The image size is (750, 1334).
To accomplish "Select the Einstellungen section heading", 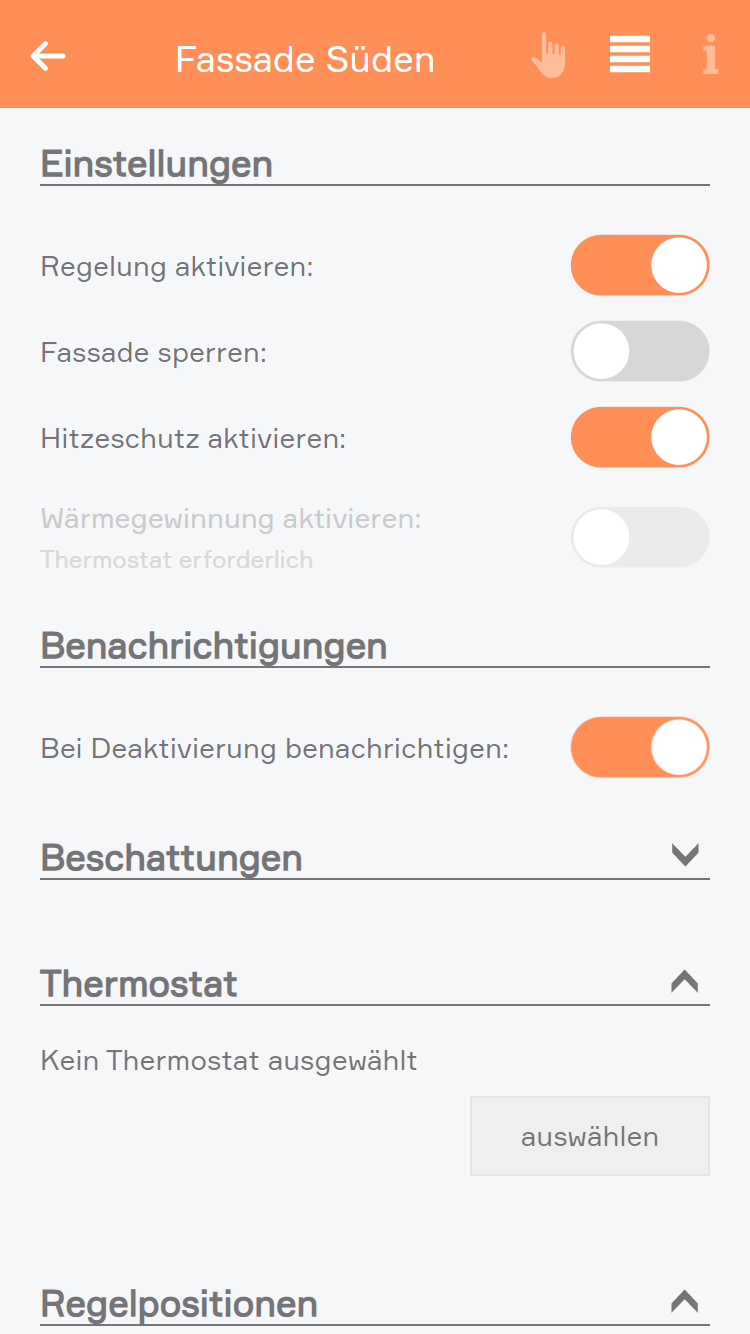I will [x=157, y=163].
